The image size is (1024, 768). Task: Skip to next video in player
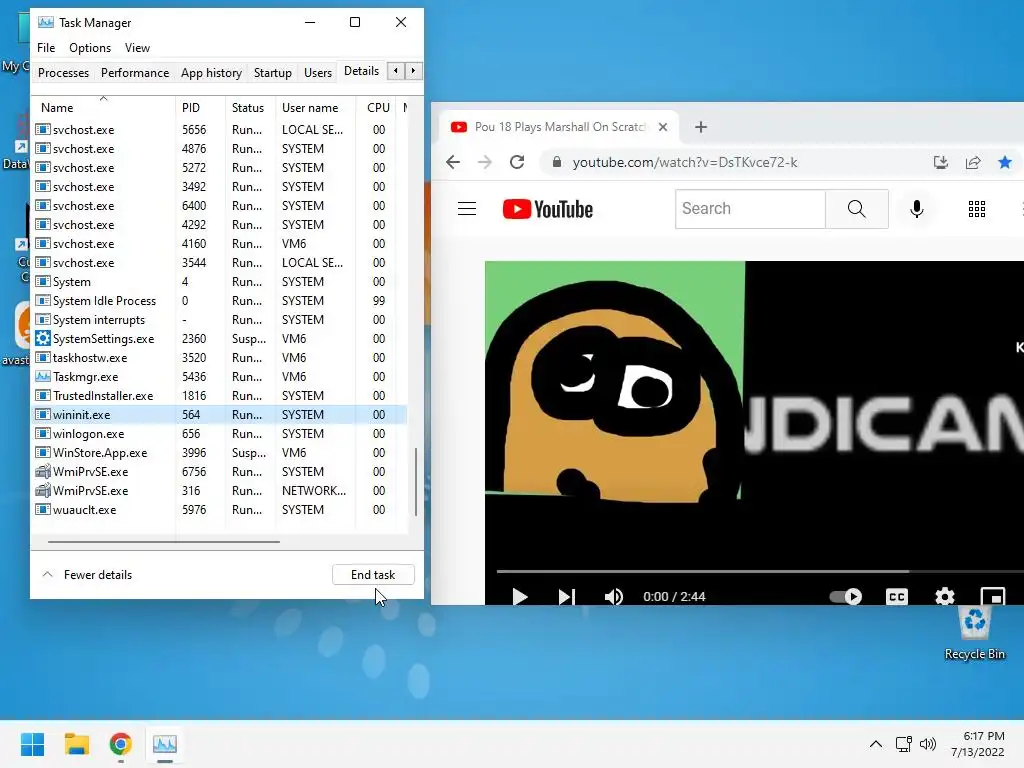tap(567, 596)
